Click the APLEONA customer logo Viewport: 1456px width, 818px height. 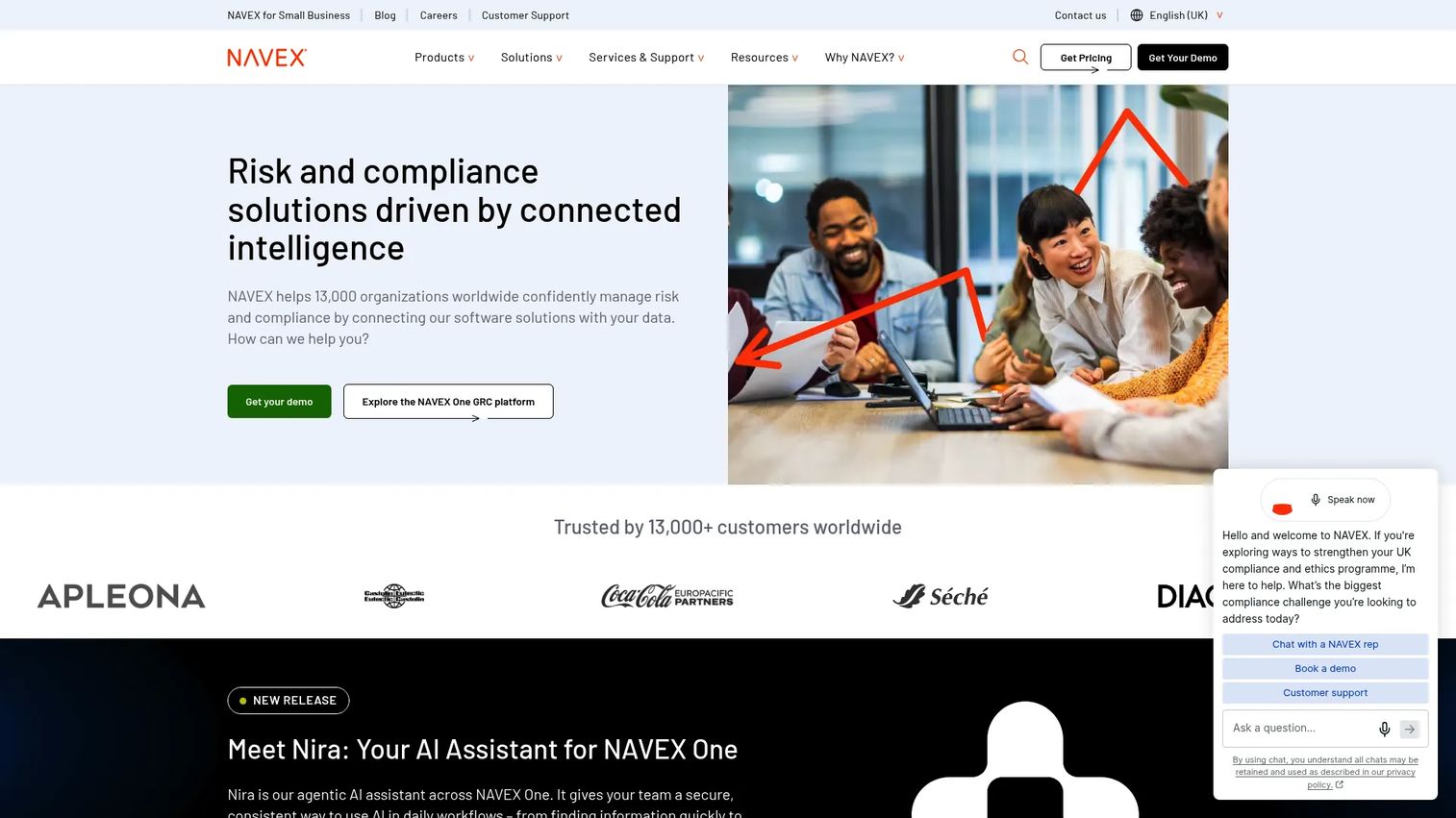point(121,596)
